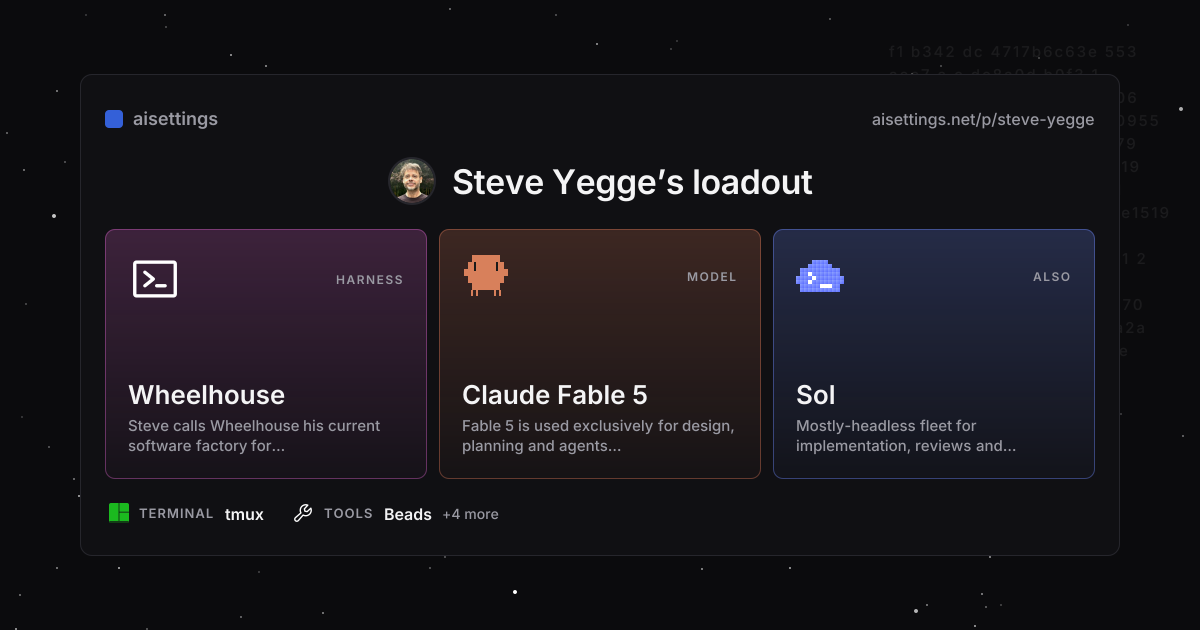This screenshot has width=1200, height=630.
Task: Click the orange pixel-art Claude mascot icon
Action: [x=486, y=275]
